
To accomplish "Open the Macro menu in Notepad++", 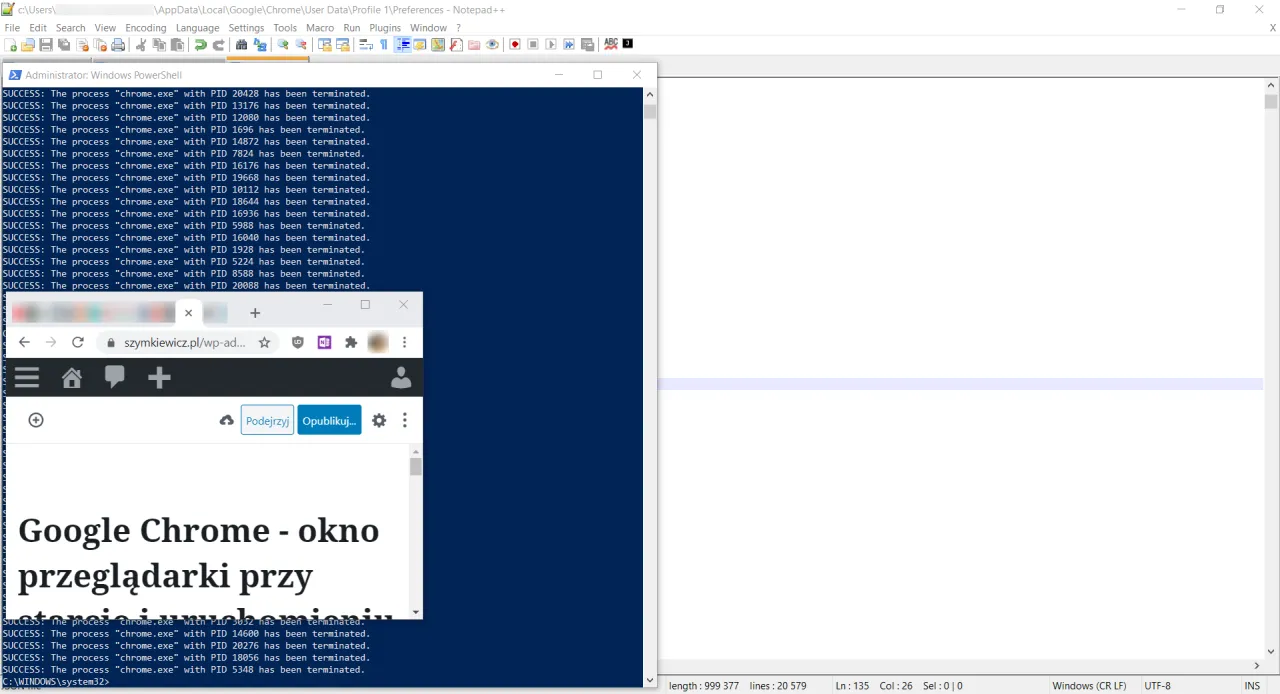I will pos(320,27).
